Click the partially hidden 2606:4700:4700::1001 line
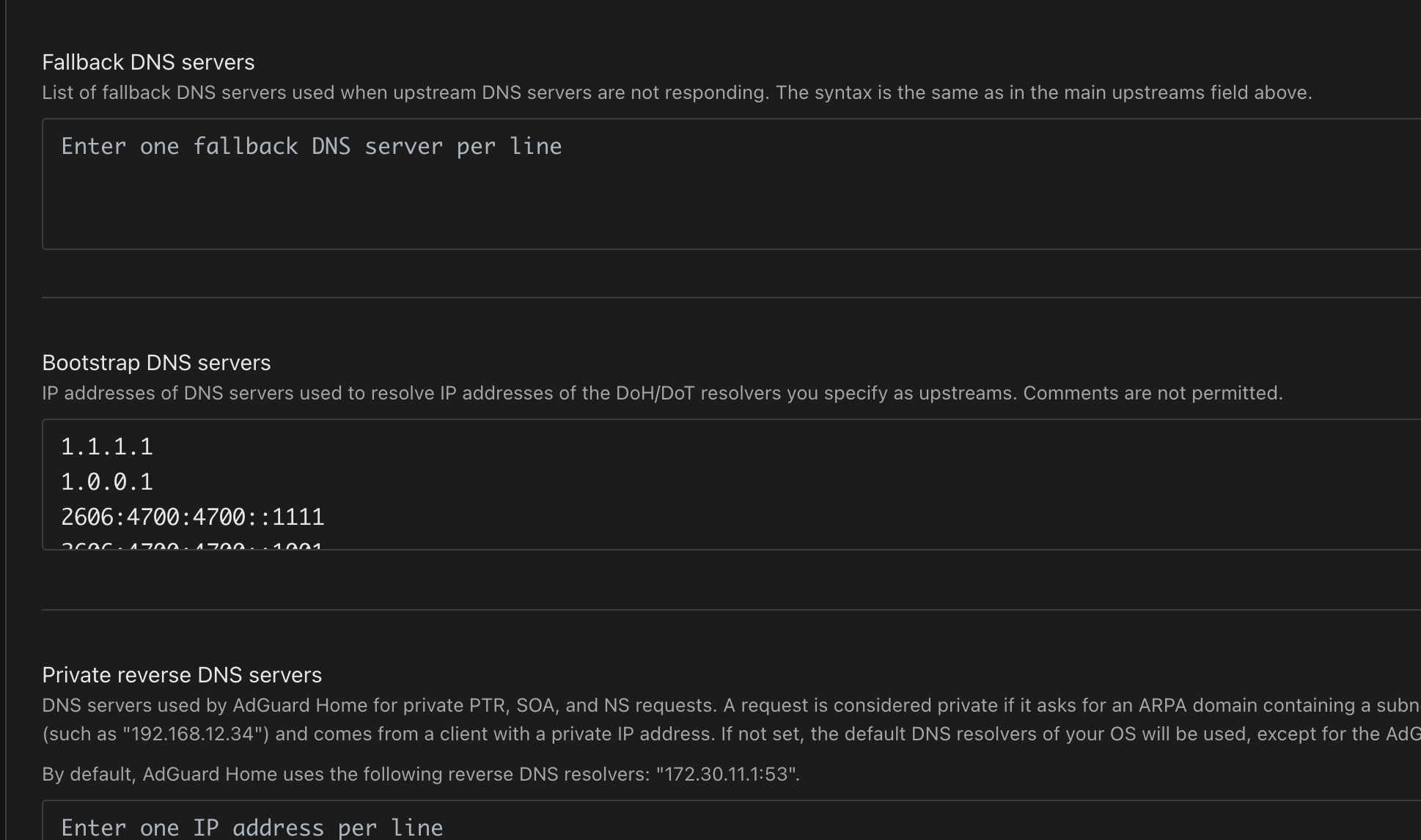This screenshot has height=840, width=1421. pos(192,545)
